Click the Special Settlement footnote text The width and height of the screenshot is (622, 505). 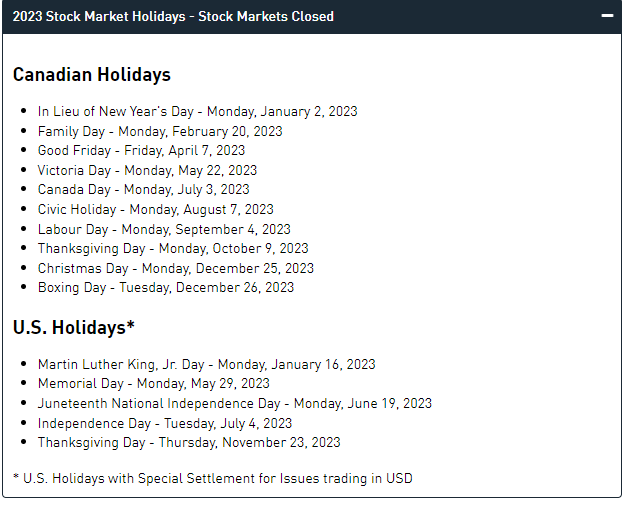click(212, 478)
